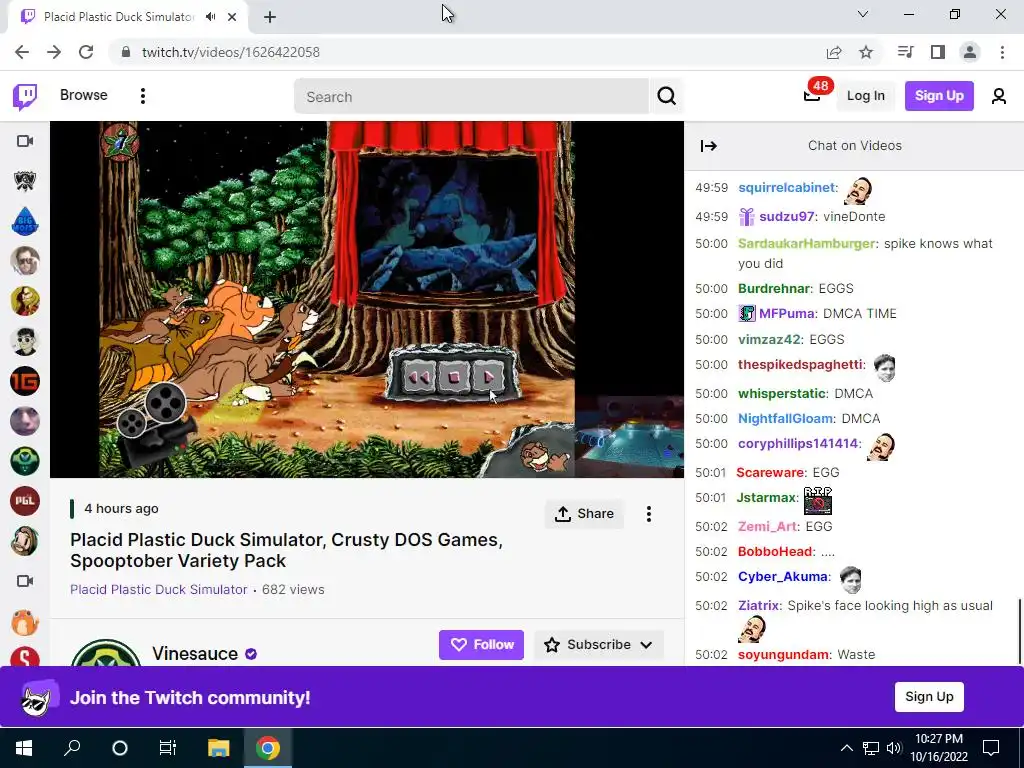Jump to 50:01 timestamp by Jstarmax

711,498
